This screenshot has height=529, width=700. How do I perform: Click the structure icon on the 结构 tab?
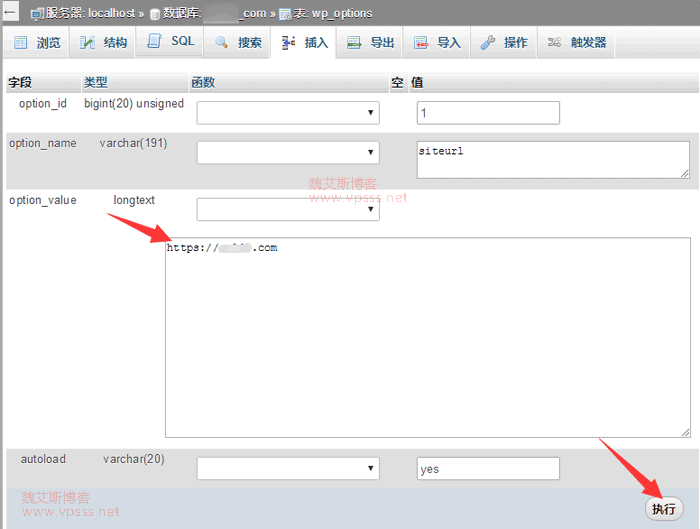pyautogui.click(x=88, y=43)
